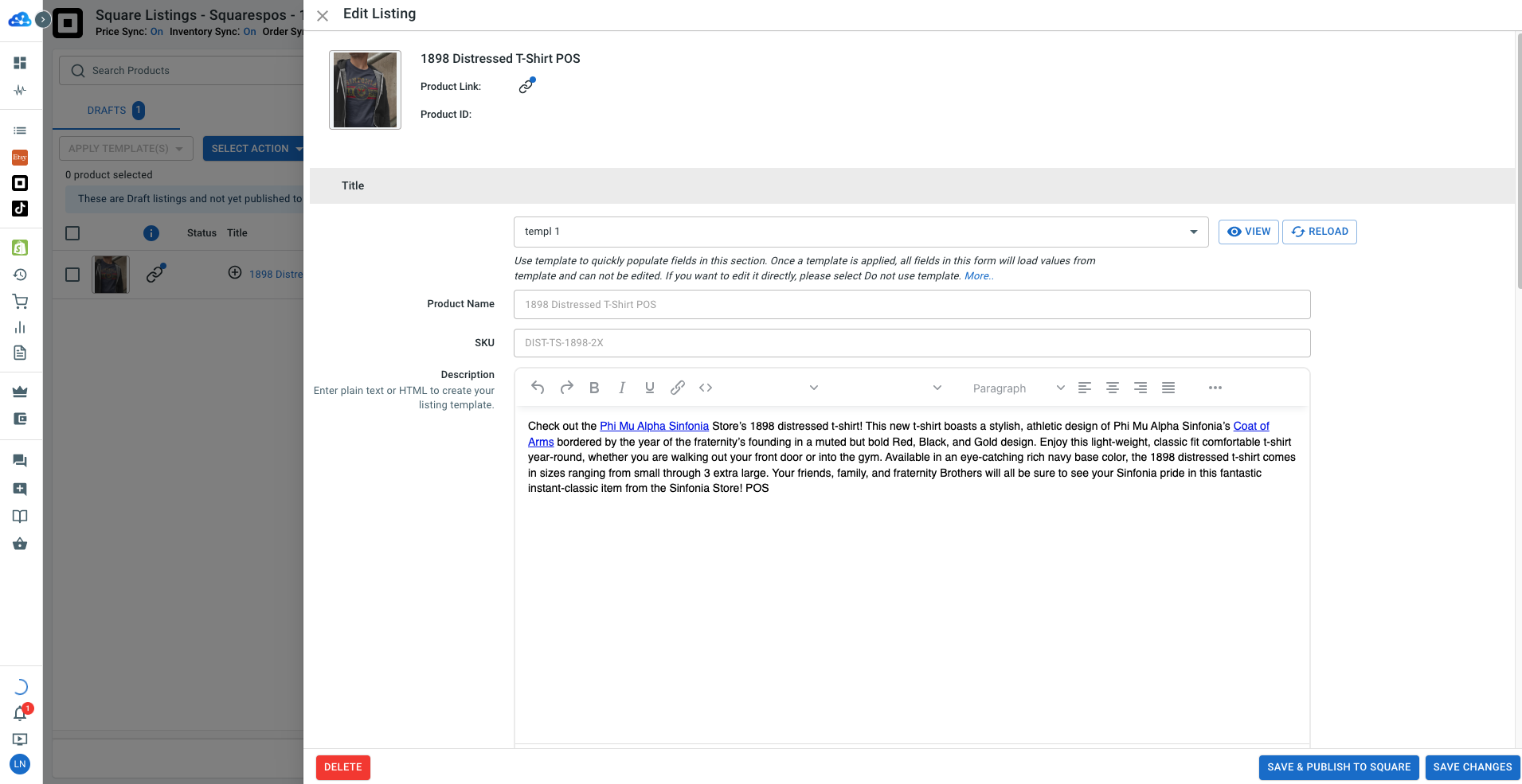Click the Reload template button
Image resolution: width=1522 pixels, height=784 pixels.
[x=1320, y=232]
